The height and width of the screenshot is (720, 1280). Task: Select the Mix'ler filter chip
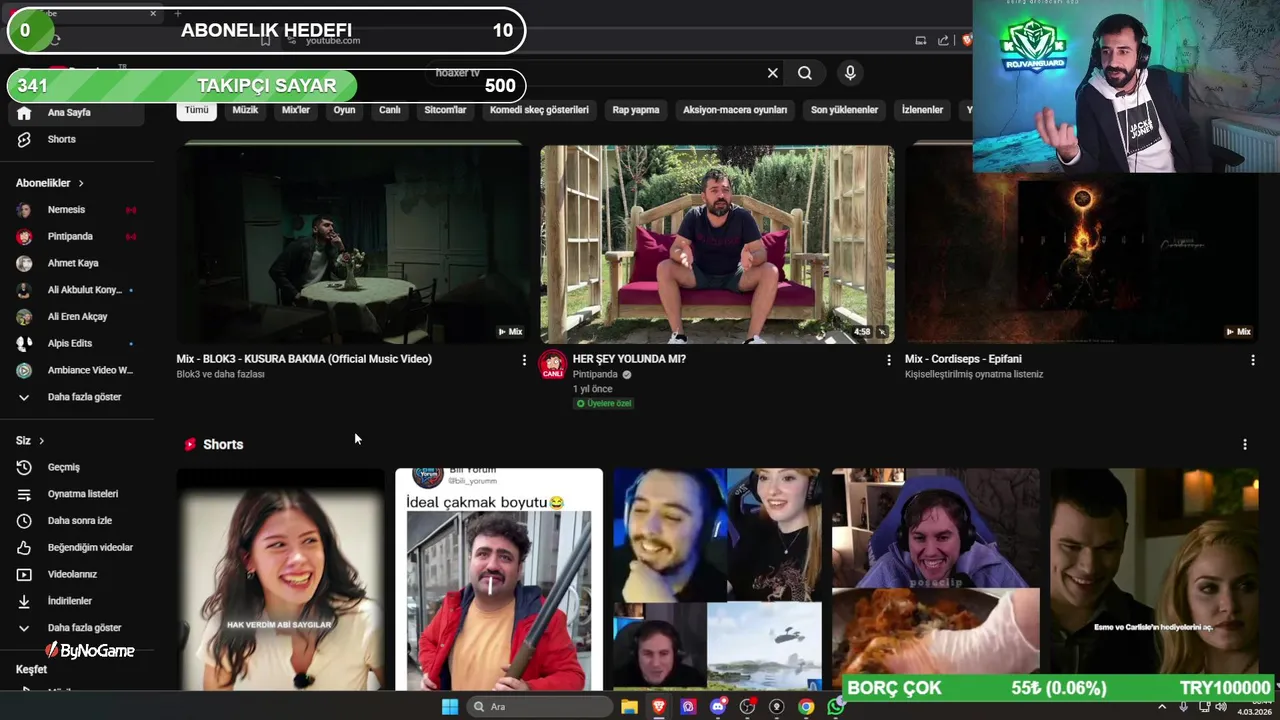click(296, 110)
